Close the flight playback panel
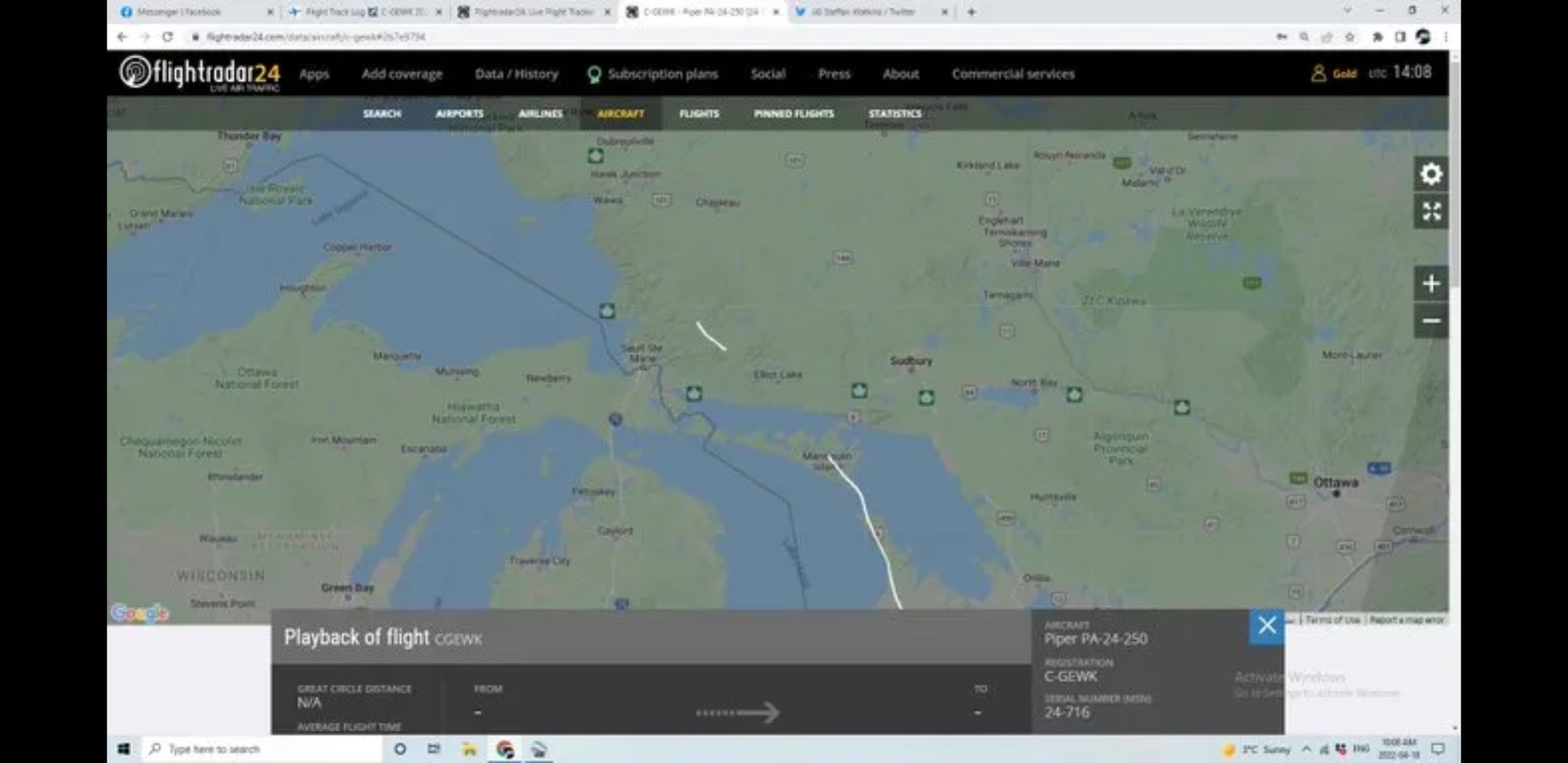This screenshot has height=763, width=1568. point(1266,626)
